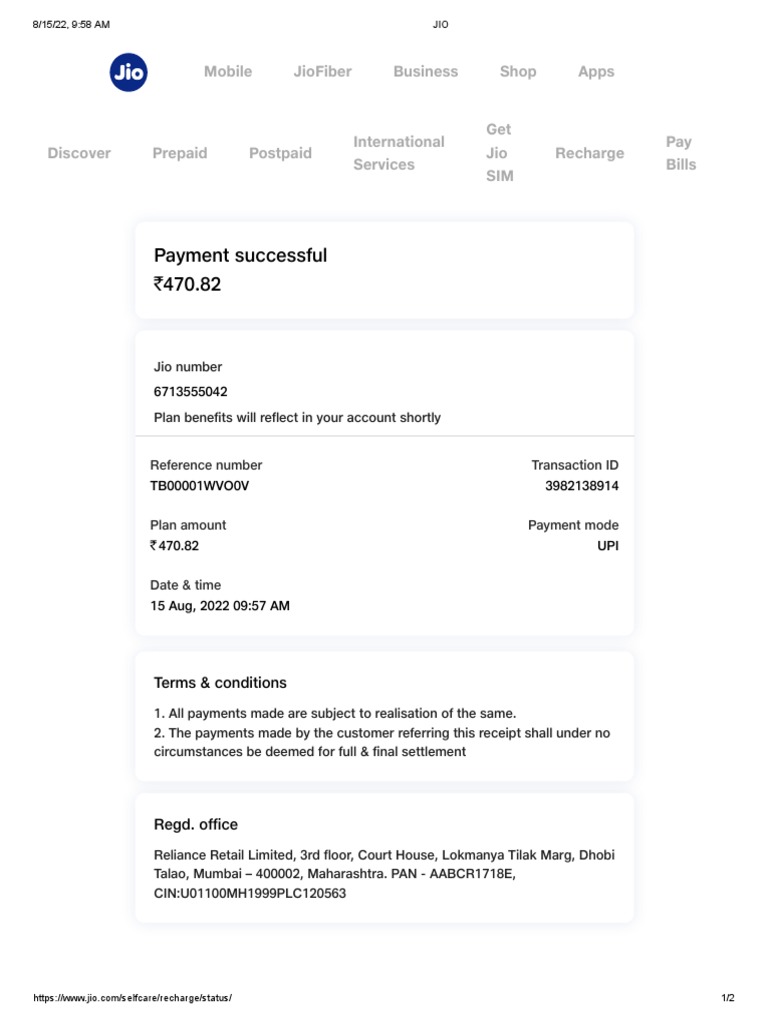Switch to the Discover tab
Image resolution: width=768 pixels, height=1024 pixels.
tap(79, 153)
